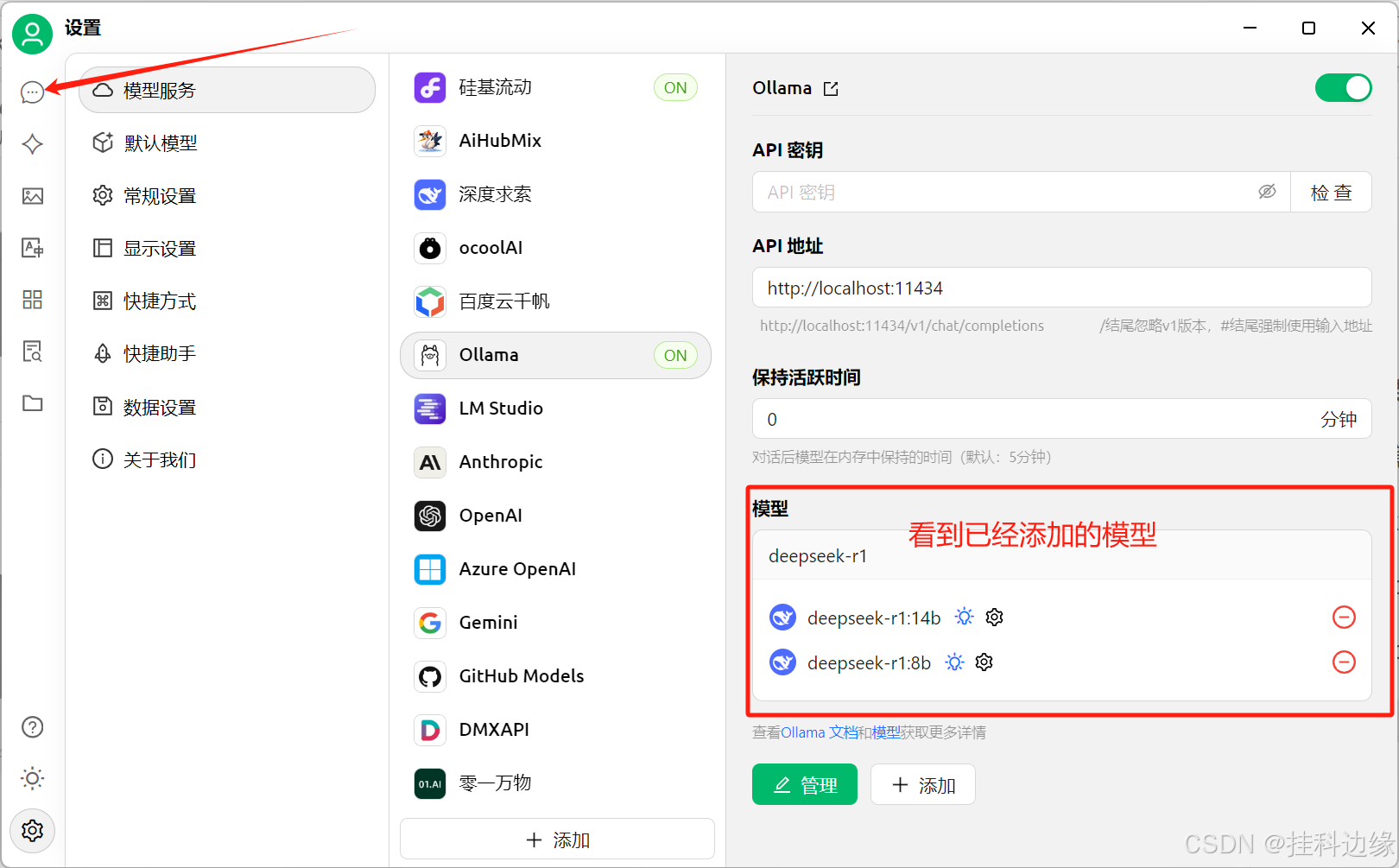The width and height of the screenshot is (1399, 868).
Task: Select the 百度云千帆 provider
Action: (556, 301)
